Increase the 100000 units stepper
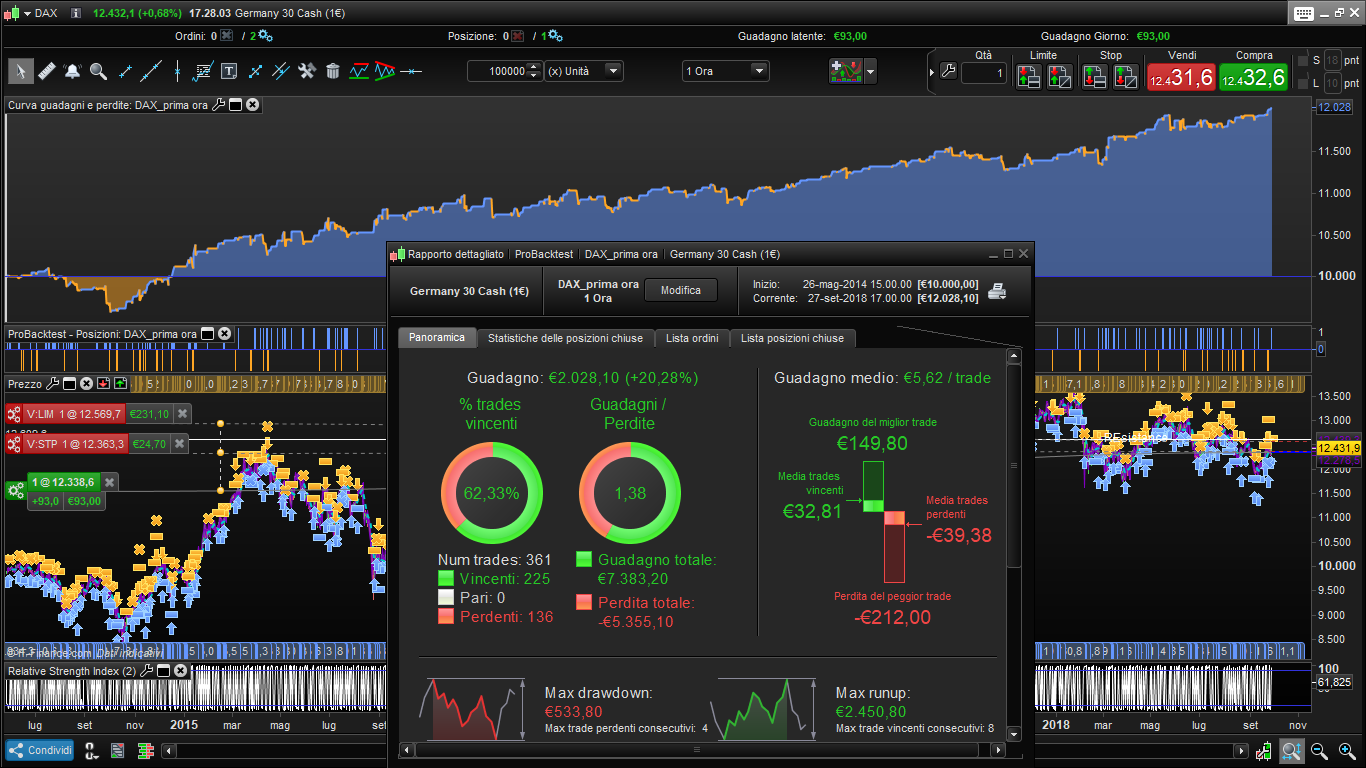Image resolution: width=1366 pixels, height=768 pixels. [x=535, y=66]
